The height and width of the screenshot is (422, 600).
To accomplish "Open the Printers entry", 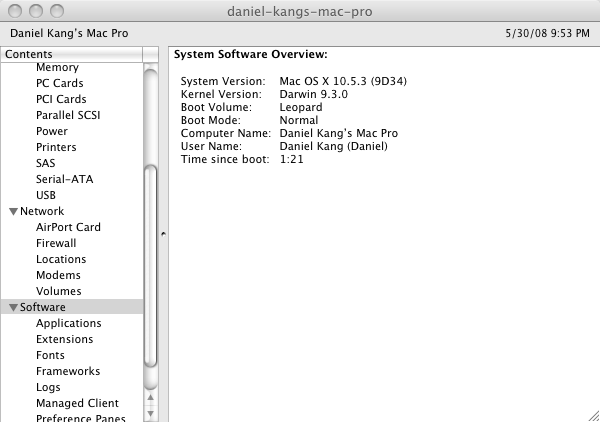I will pos(56,147).
